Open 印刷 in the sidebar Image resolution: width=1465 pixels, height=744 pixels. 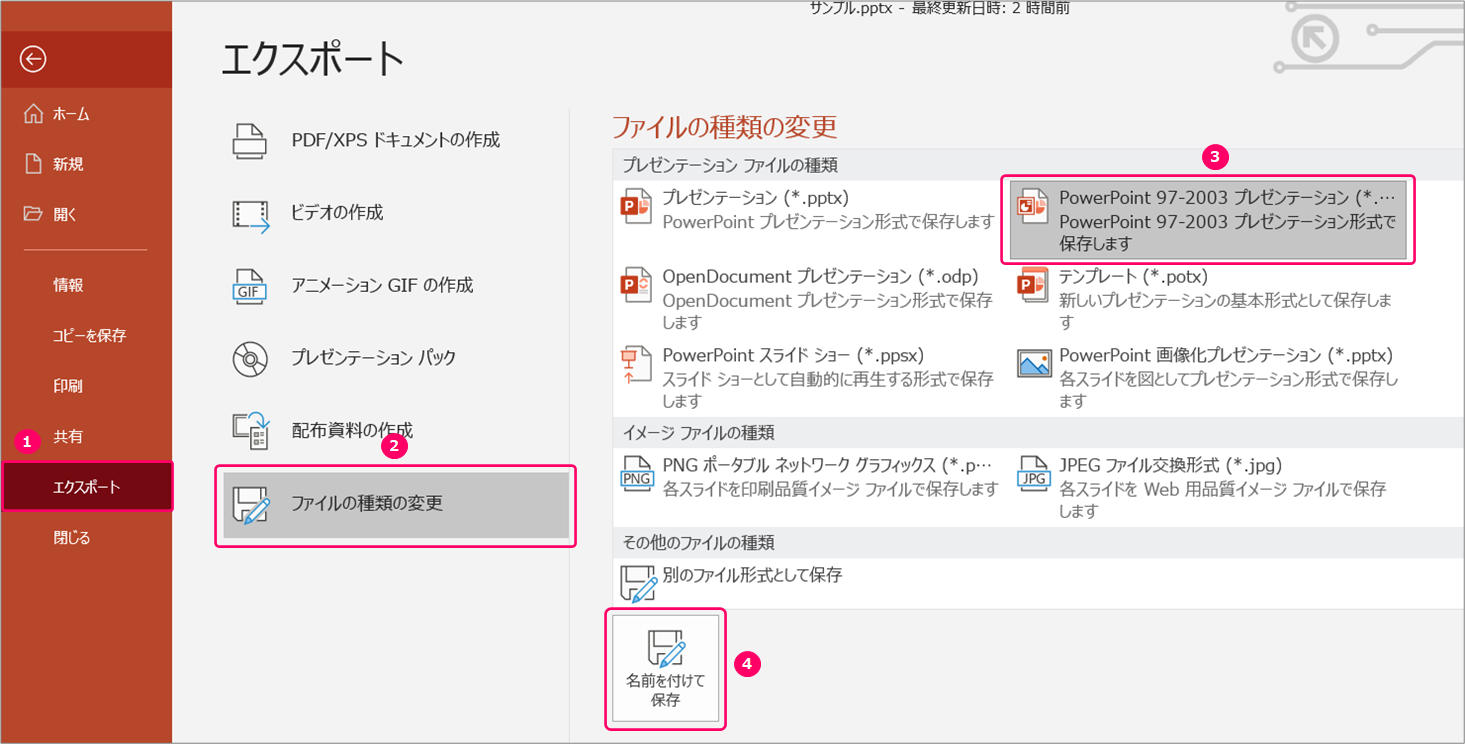(x=86, y=386)
